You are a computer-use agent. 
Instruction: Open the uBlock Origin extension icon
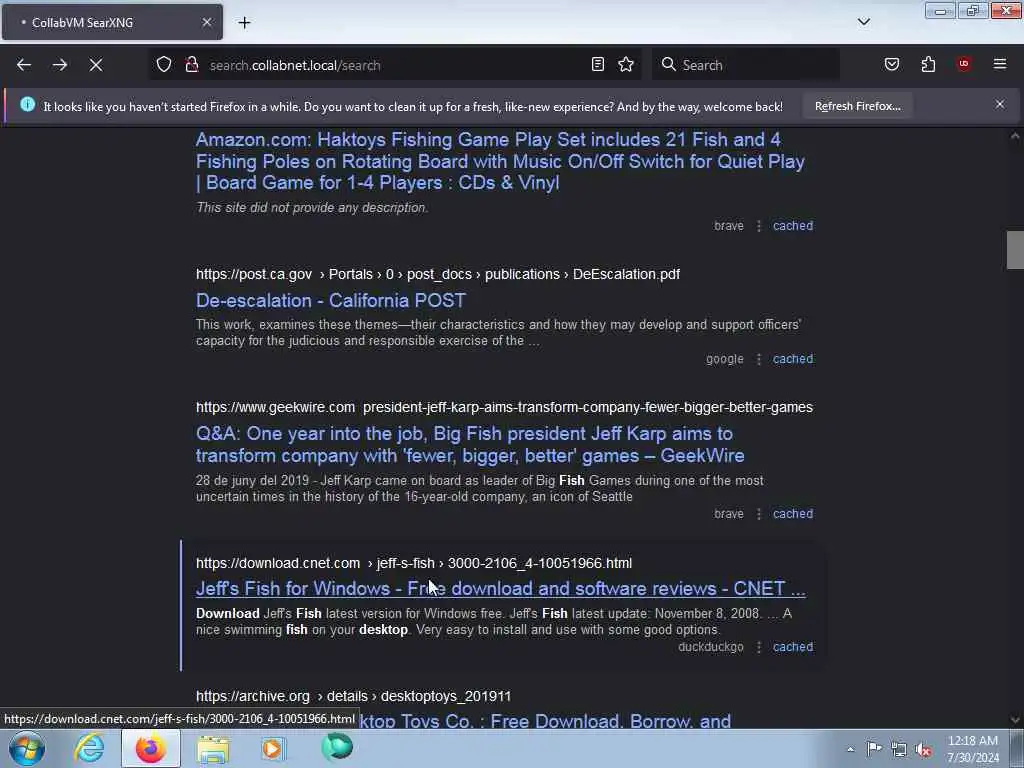click(x=964, y=64)
